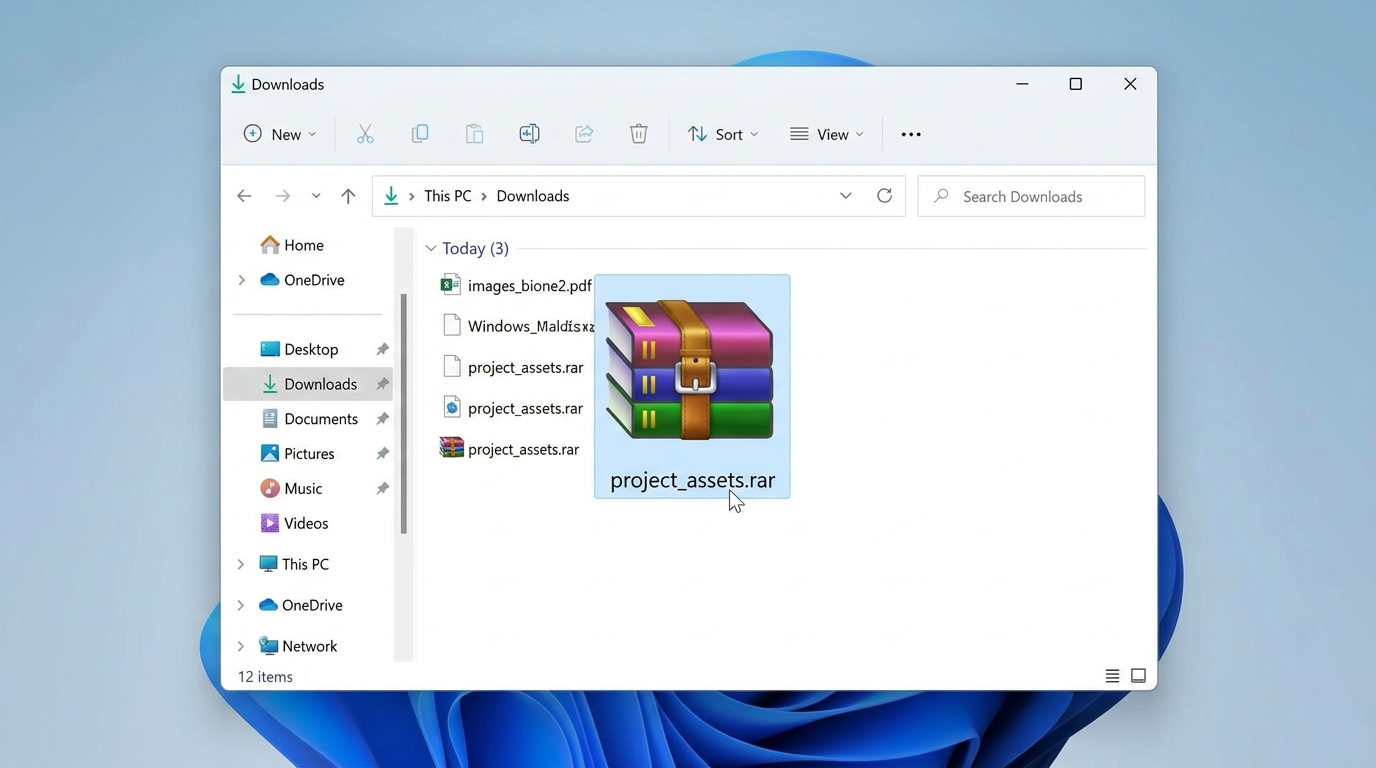Select the images_bione2.pdf file name
Image resolution: width=1376 pixels, height=768 pixels.
pos(530,286)
